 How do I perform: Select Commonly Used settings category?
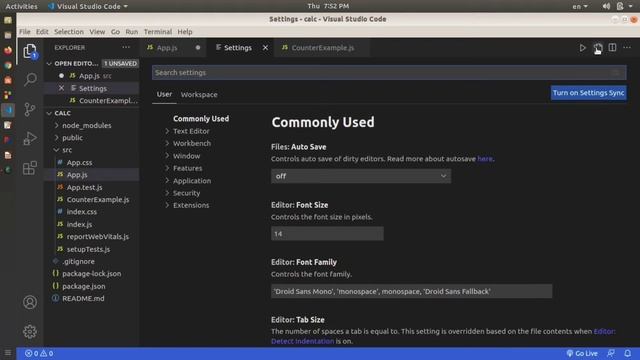point(201,119)
